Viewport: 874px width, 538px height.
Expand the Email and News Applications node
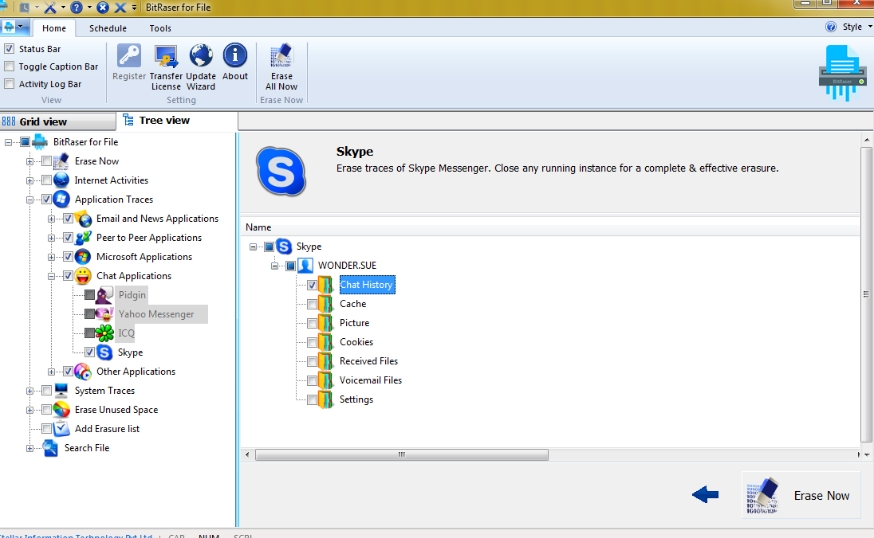[52, 219]
